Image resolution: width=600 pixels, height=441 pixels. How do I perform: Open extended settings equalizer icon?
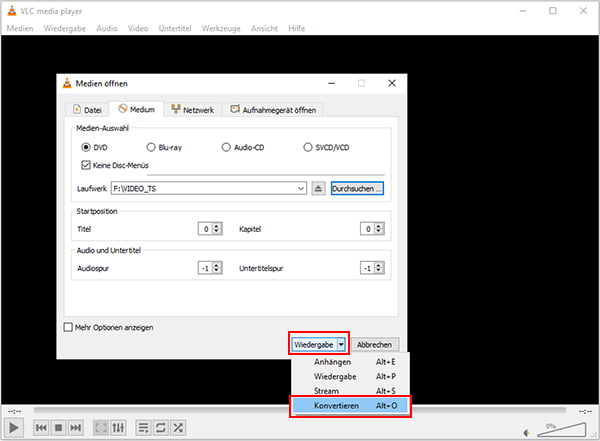click(118, 428)
